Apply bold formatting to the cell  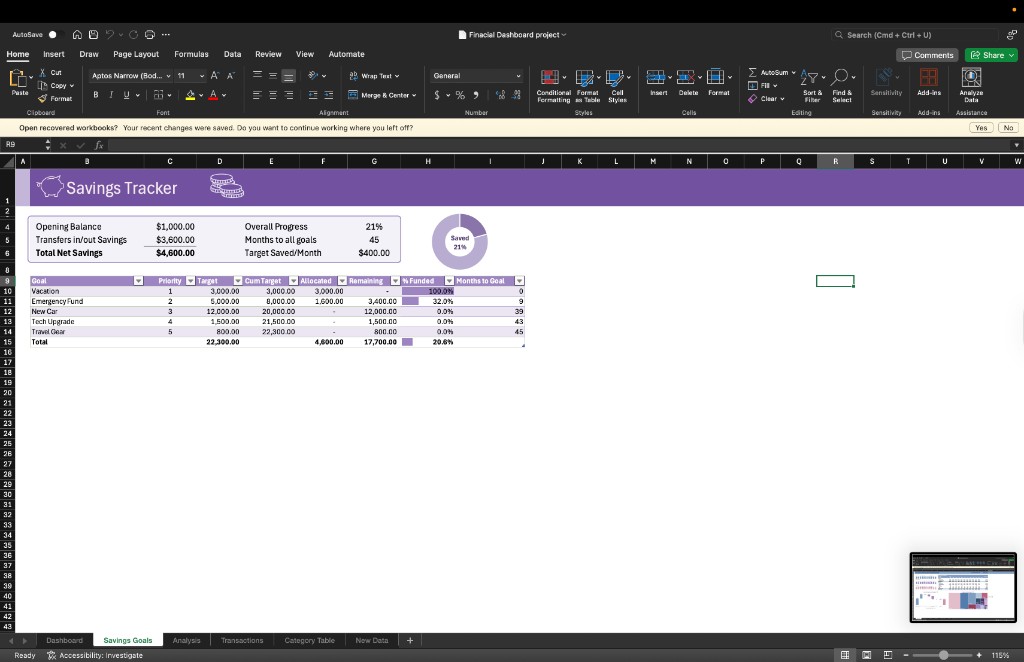[x=97, y=95]
